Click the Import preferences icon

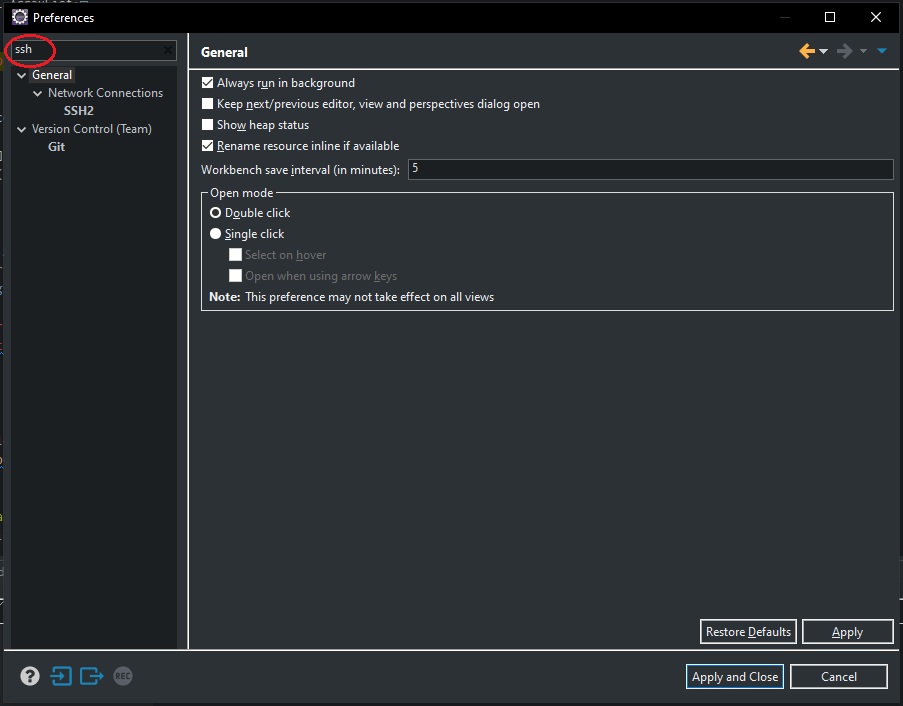tap(61, 676)
